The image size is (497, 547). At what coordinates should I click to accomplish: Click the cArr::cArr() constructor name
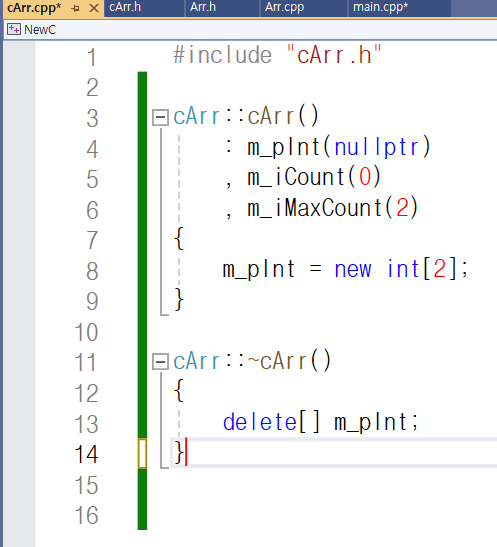246,116
